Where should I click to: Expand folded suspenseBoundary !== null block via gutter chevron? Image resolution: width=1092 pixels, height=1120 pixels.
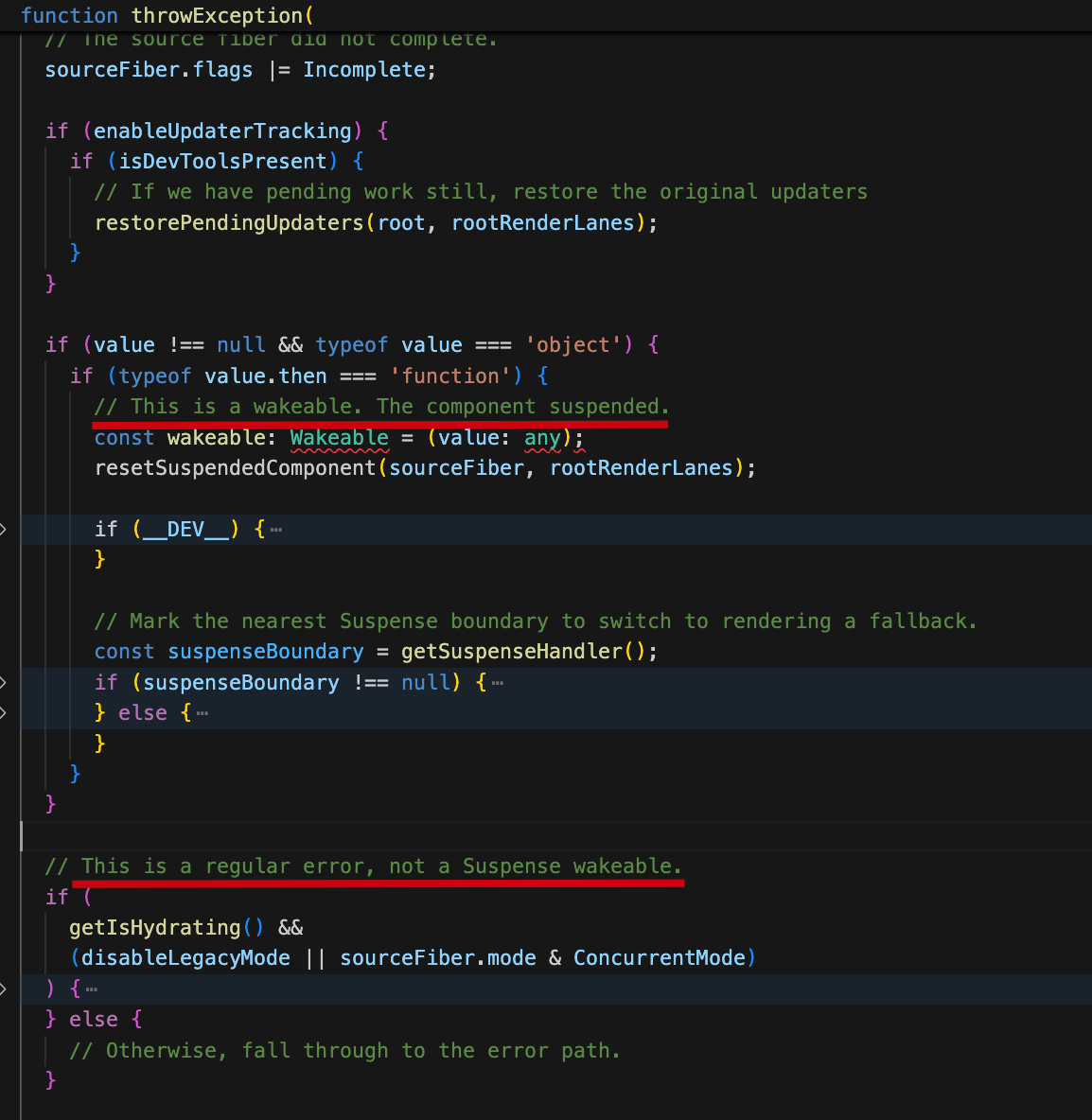[x=4, y=683]
